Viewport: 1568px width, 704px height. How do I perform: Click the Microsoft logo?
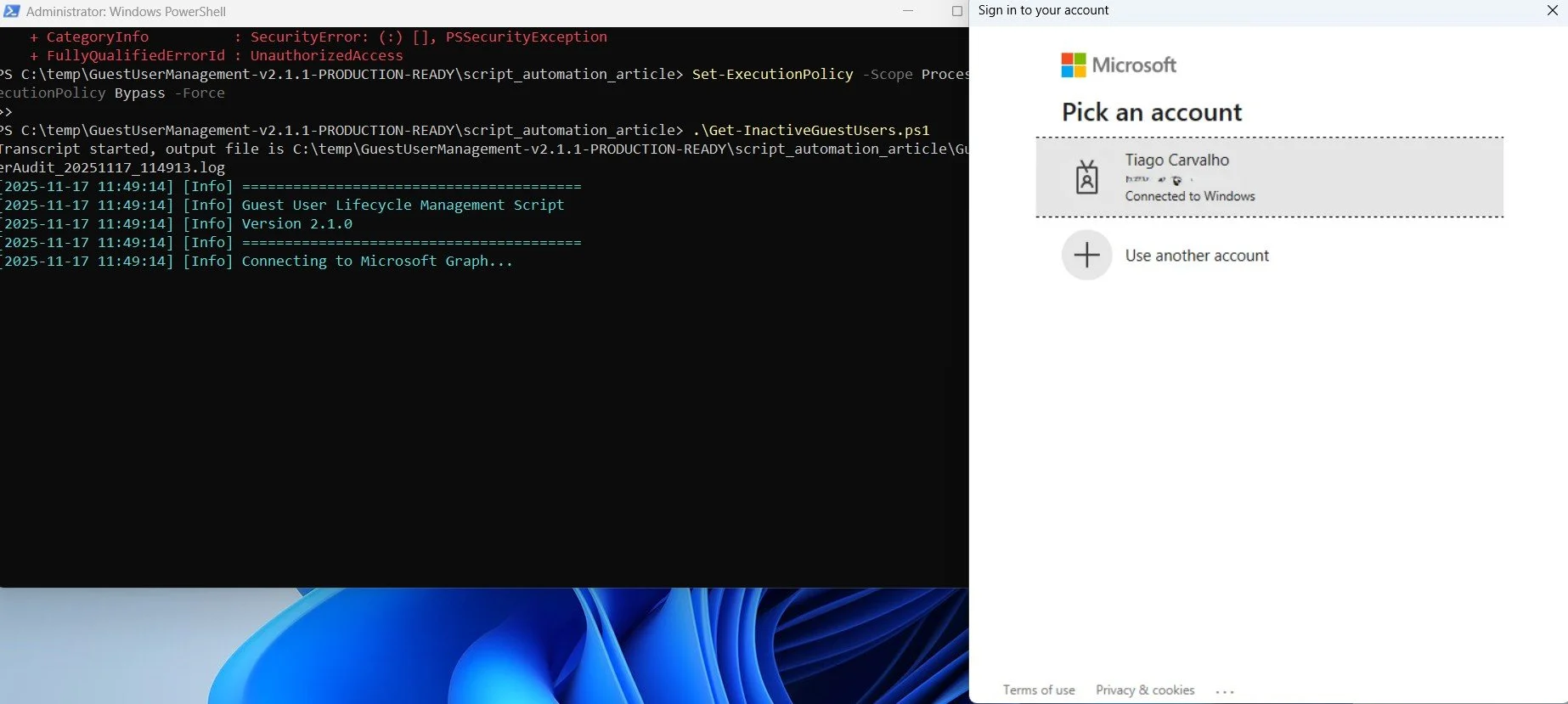(1119, 65)
